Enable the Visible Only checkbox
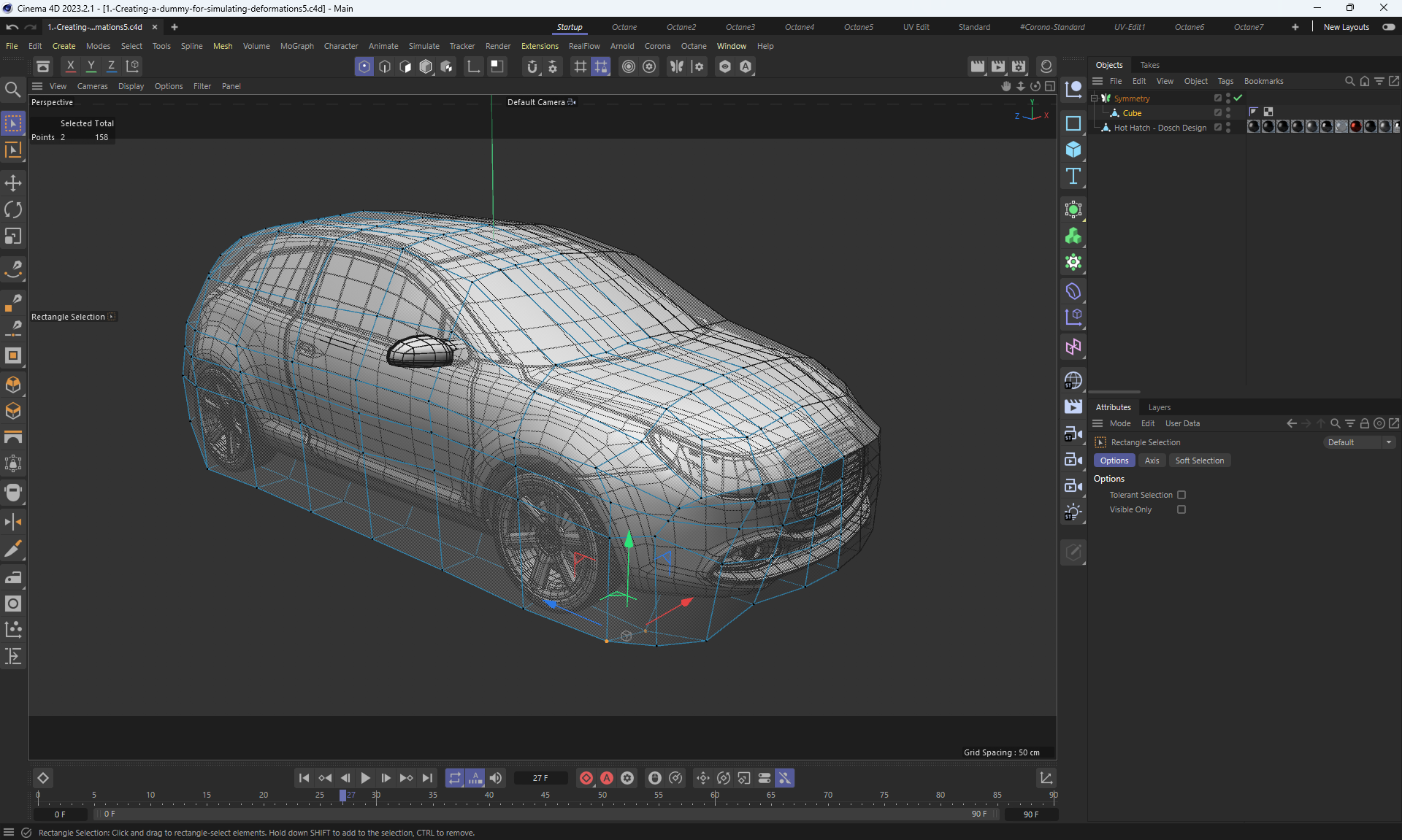1402x840 pixels. point(1181,509)
